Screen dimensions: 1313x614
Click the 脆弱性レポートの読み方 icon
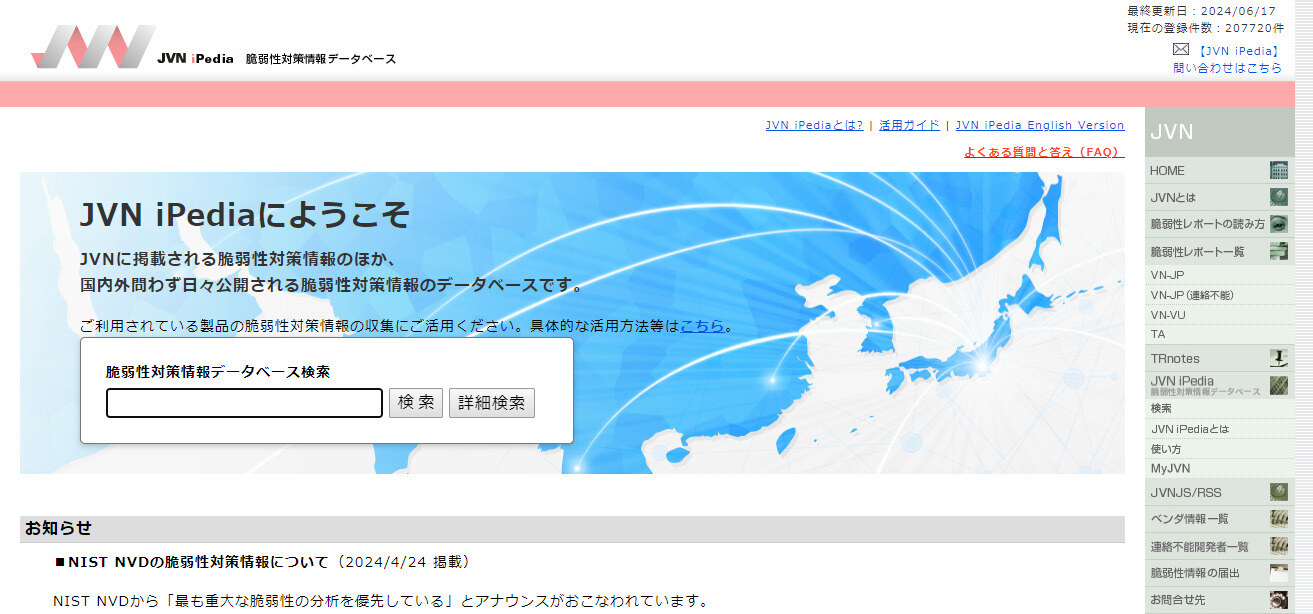(1279, 223)
